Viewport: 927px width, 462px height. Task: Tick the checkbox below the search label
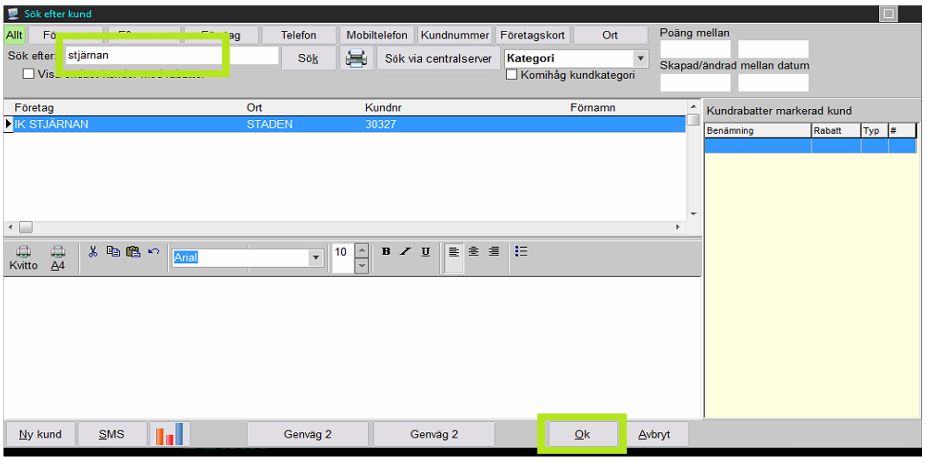pos(28,74)
